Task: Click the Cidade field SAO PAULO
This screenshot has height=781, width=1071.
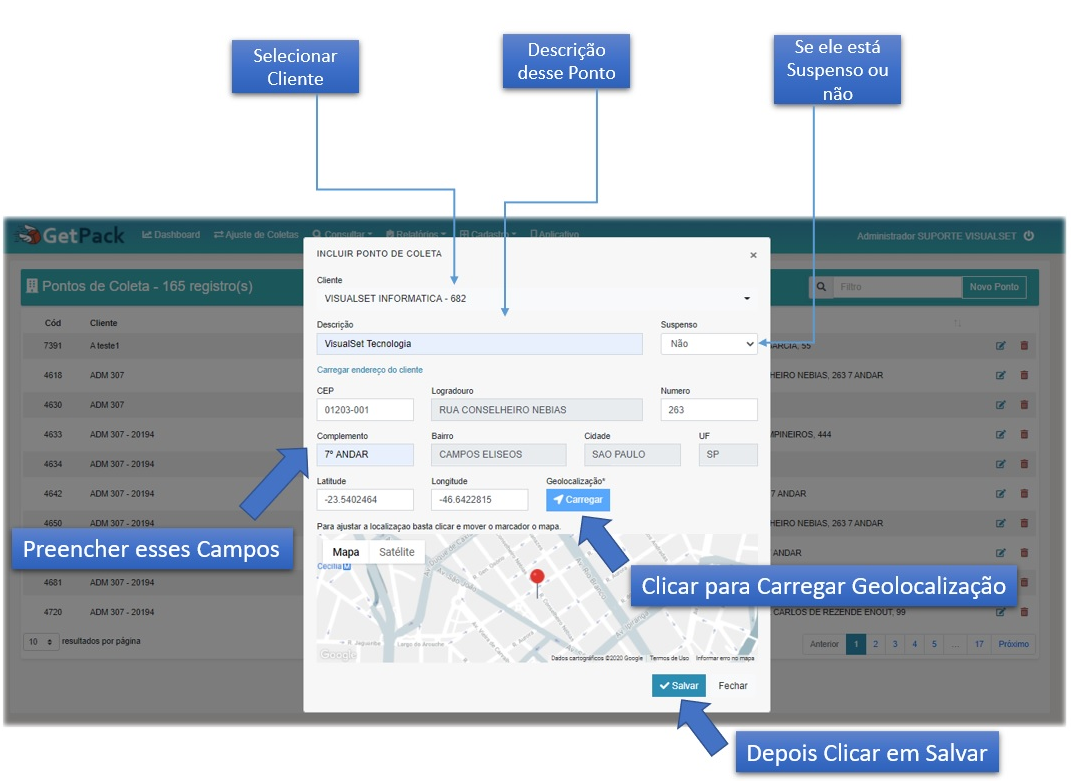Action: (x=632, y=454)
